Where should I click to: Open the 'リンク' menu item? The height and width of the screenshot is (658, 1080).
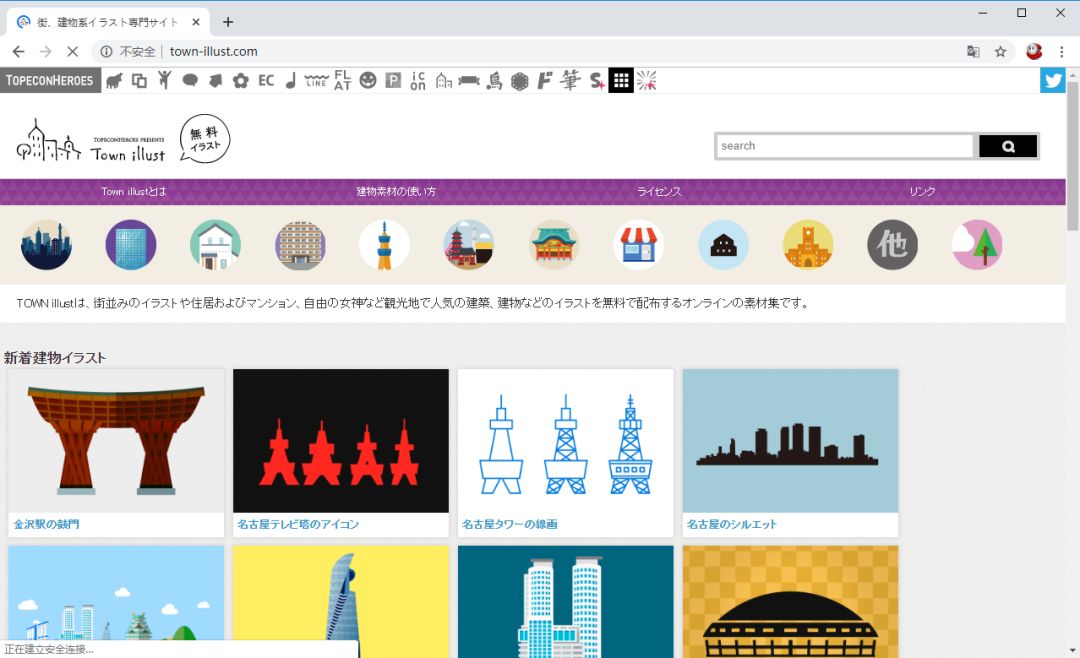click(922, 192)
